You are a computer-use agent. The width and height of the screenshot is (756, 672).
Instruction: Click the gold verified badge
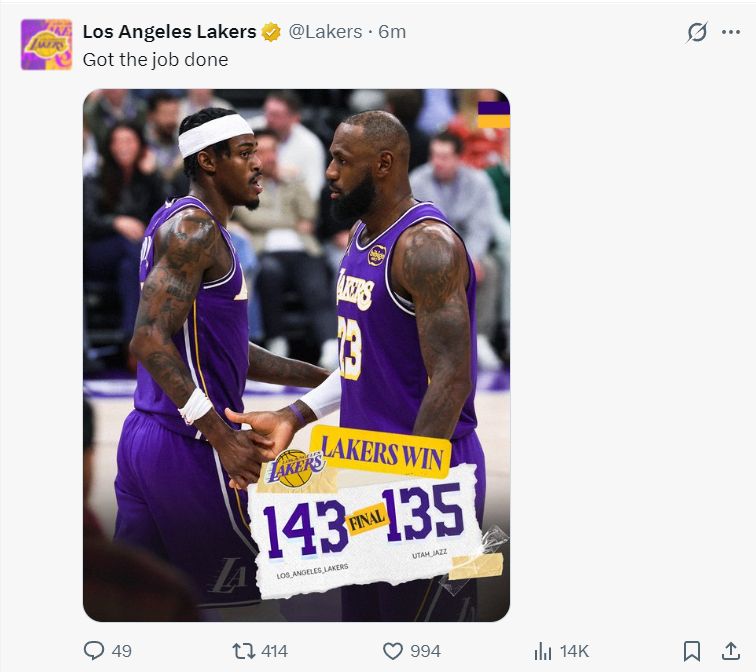(x=271, y=32)
